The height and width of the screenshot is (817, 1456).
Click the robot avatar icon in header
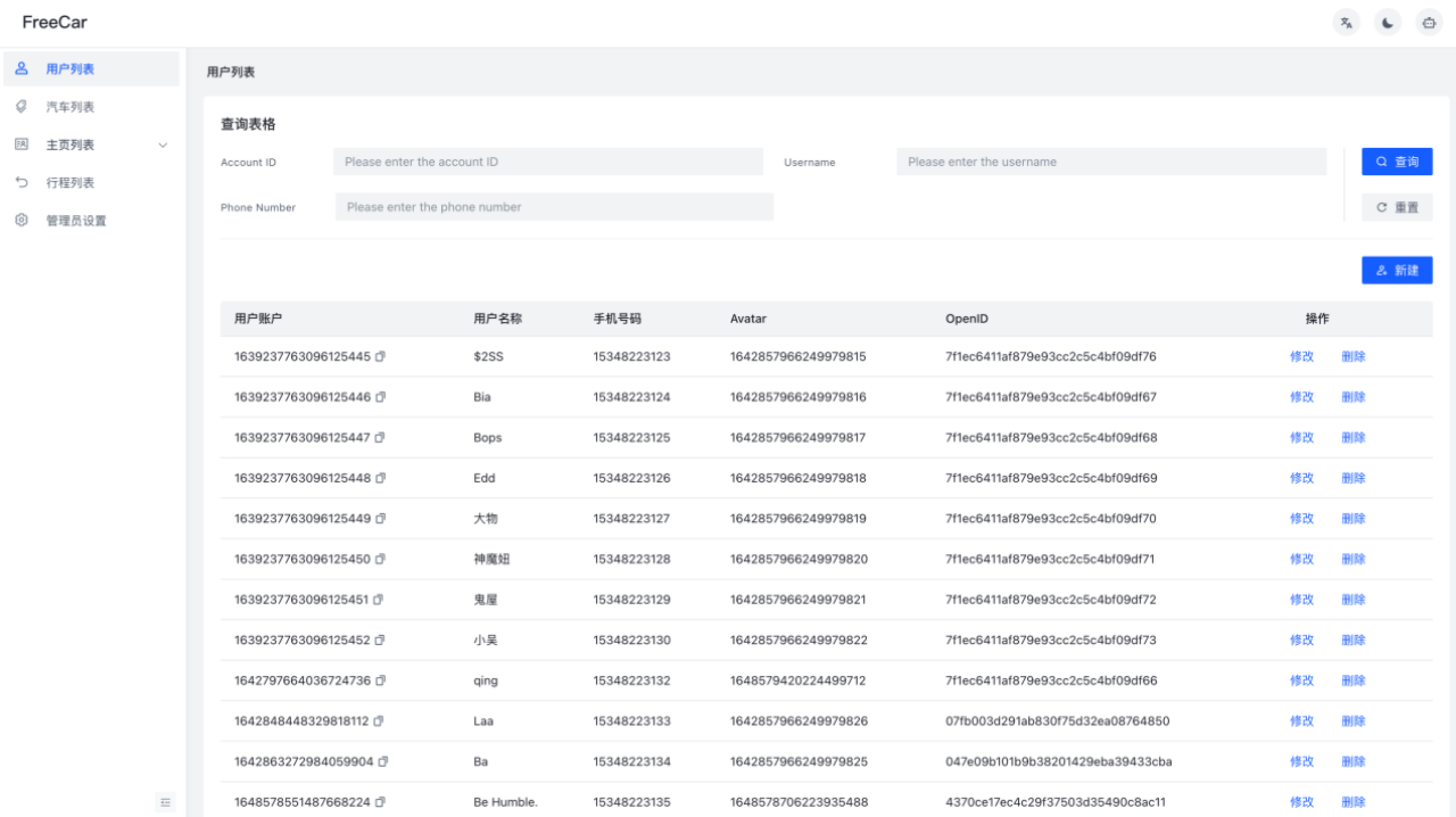tap(1429, 23)
